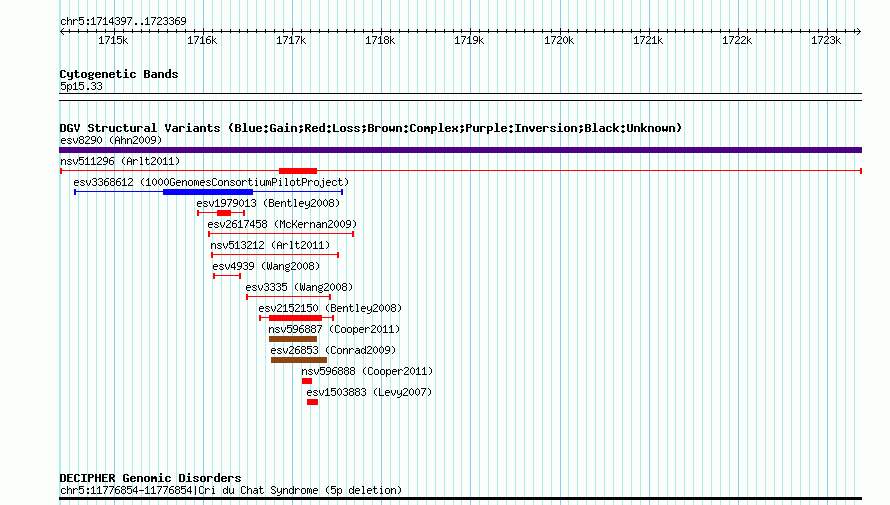890x505 pixels.
Task: Open esv26853 (Conrad2009) label
Action: (333, 350)
